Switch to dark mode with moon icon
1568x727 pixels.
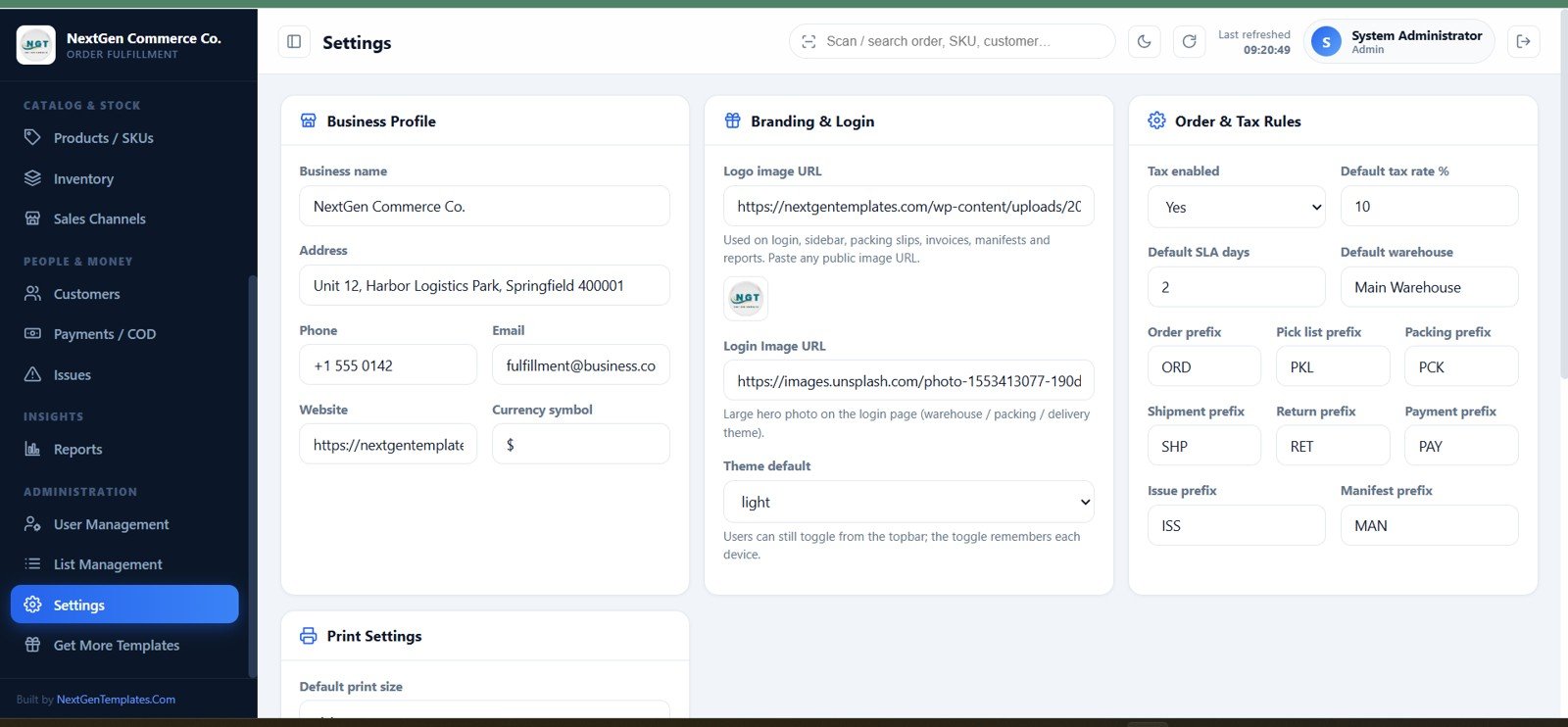point(1144,41)
